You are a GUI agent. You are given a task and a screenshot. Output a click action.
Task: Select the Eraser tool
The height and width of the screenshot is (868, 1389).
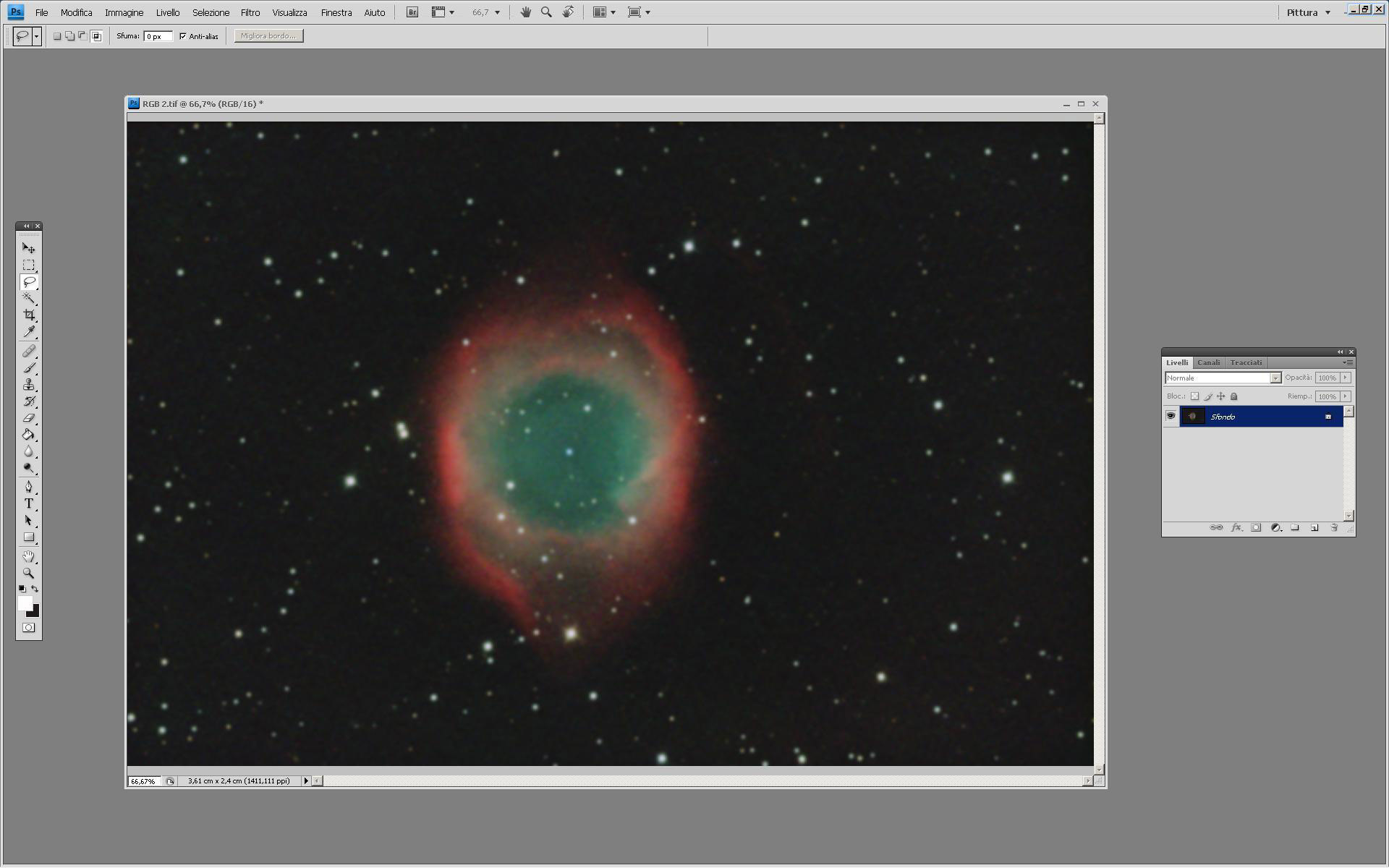point(29,418)
